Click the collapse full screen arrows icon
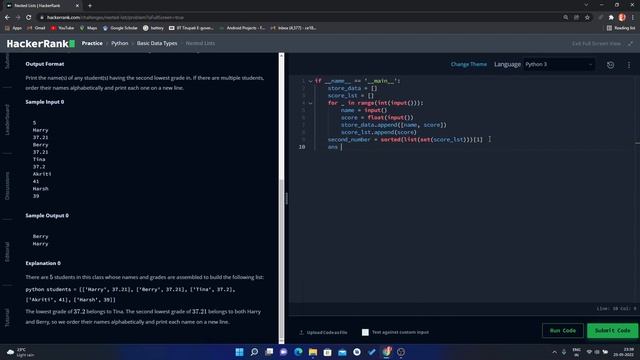Screen dimensions: 640x360 pyautogui.click(x=631, y=44)
